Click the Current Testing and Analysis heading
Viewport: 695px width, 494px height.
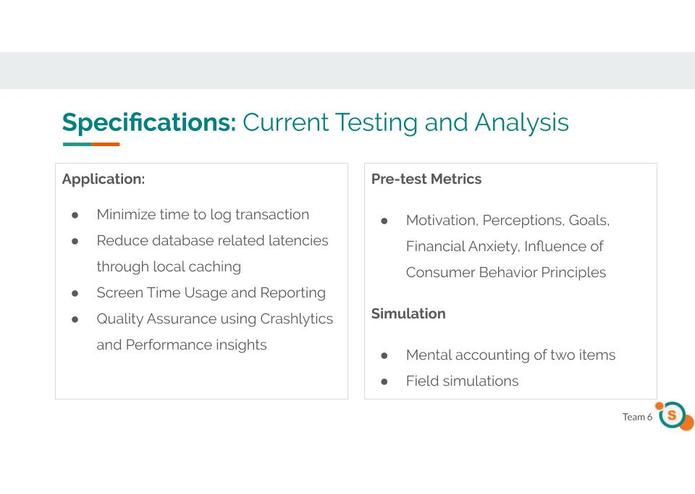[x=406, y=122]
